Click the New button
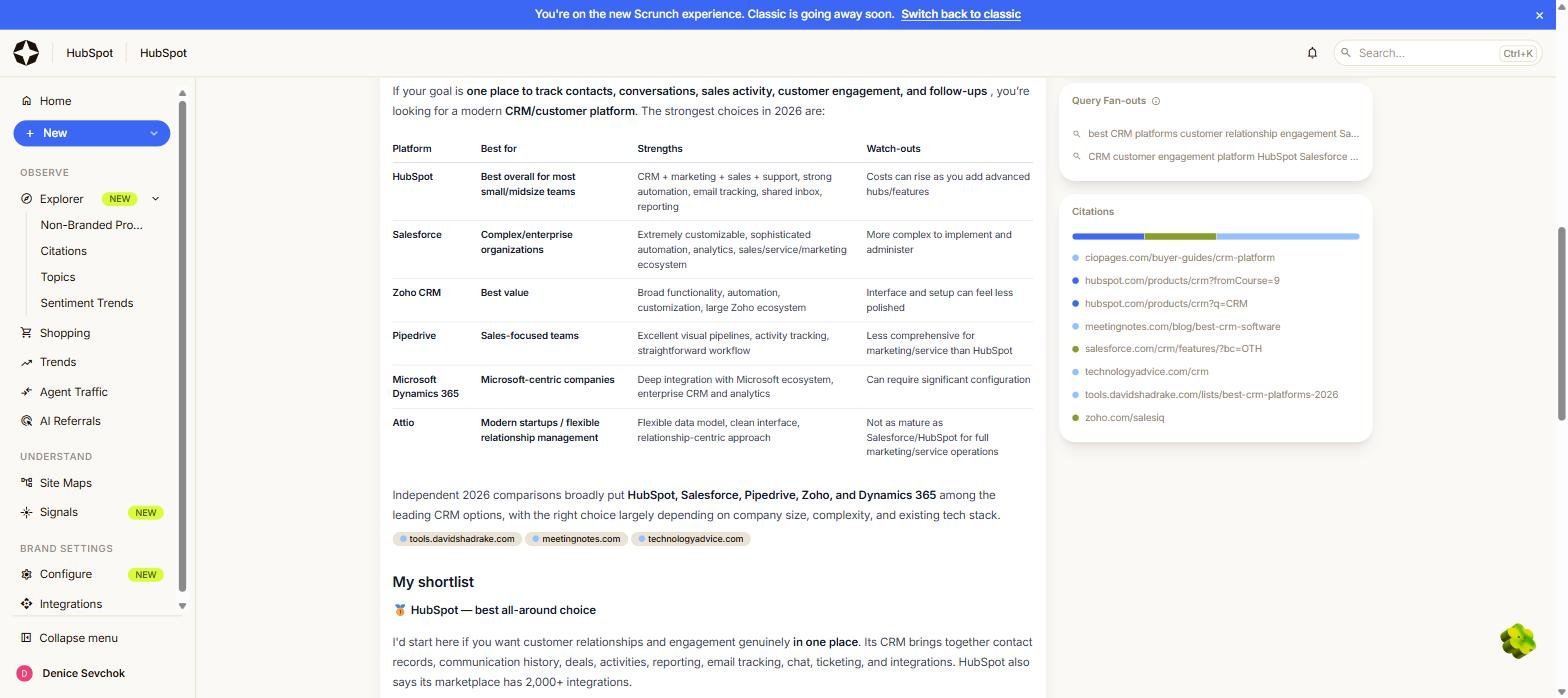This screenshot has height=698, width=1568. click(x=91, y=133)
